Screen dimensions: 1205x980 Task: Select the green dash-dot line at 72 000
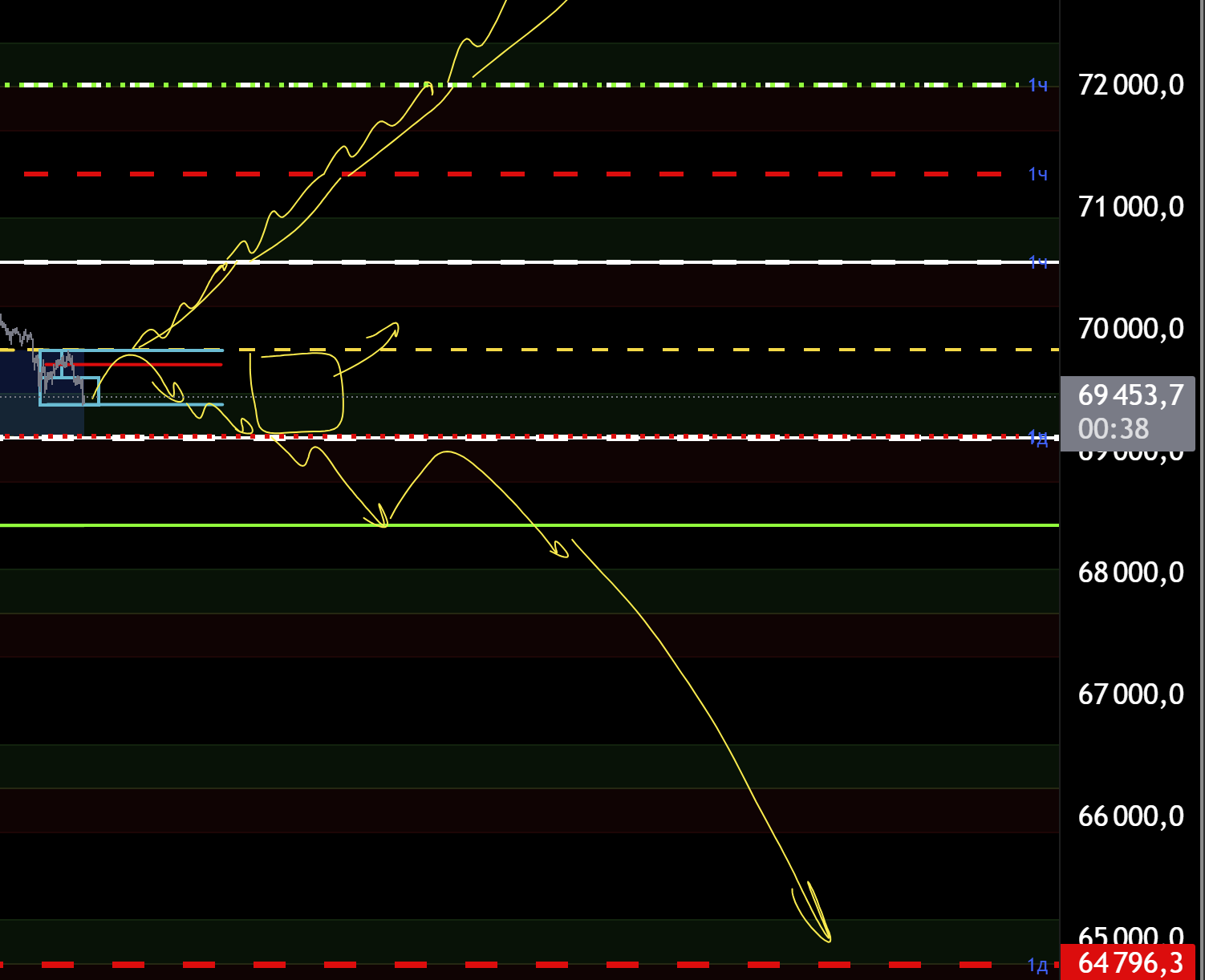tap(642, 84)
